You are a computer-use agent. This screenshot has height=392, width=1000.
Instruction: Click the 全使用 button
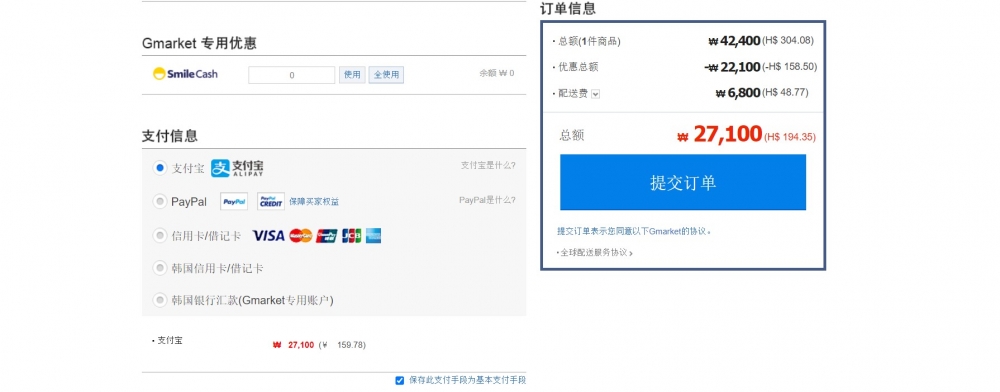pyautogui.click(x=386, y=75)
